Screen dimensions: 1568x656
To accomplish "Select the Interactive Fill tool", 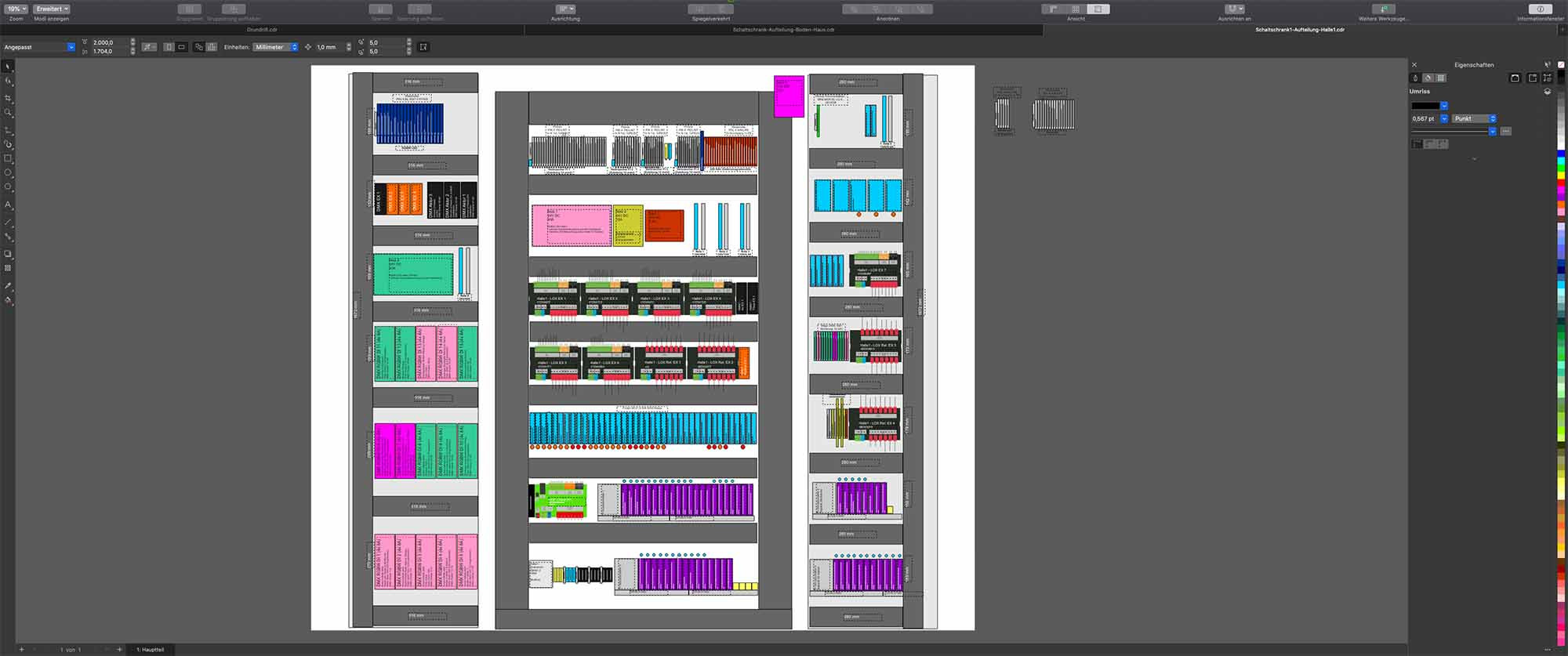I will [x=9, y=300].
